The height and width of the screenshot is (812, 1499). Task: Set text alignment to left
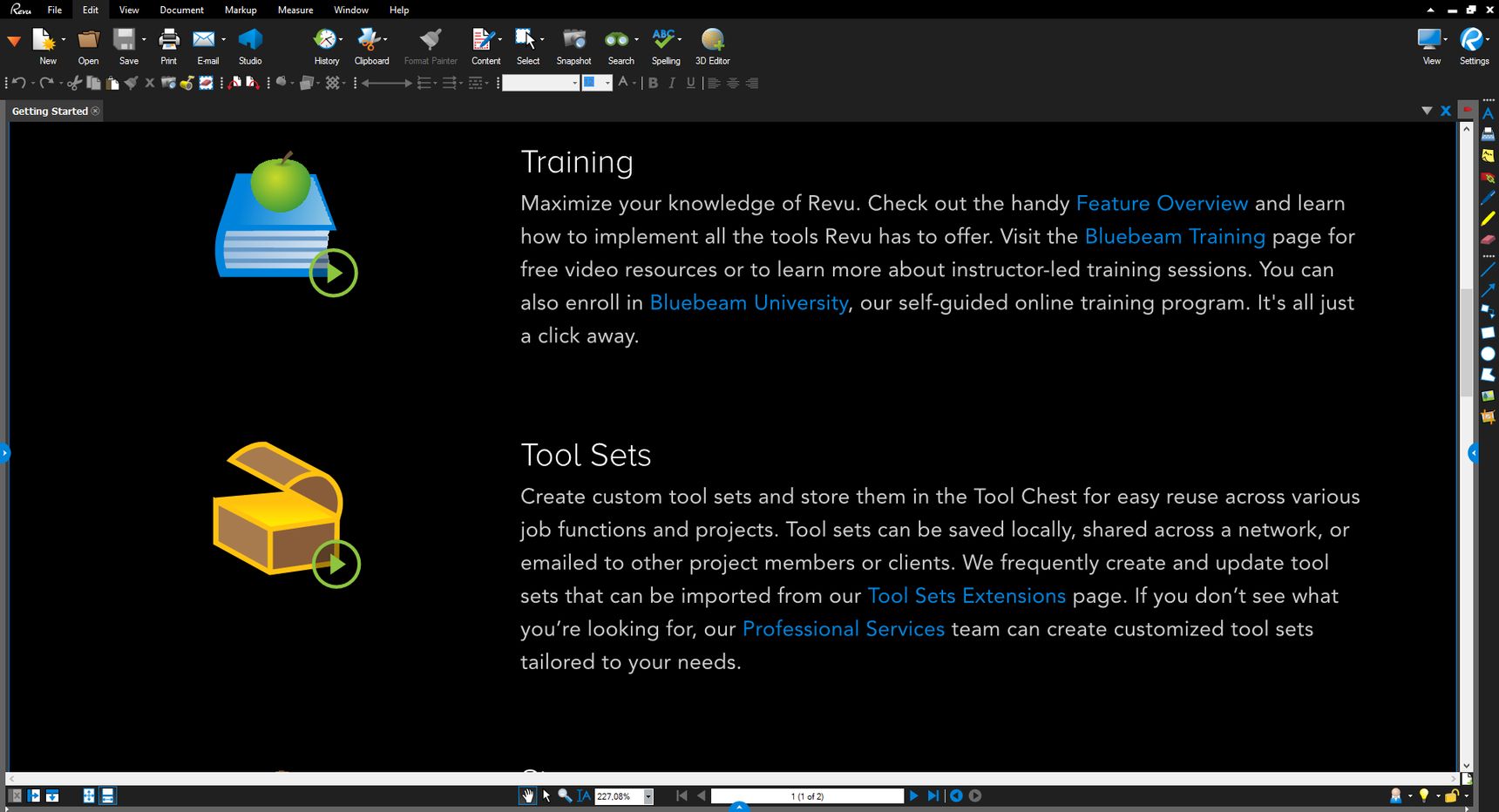[714, 84]
